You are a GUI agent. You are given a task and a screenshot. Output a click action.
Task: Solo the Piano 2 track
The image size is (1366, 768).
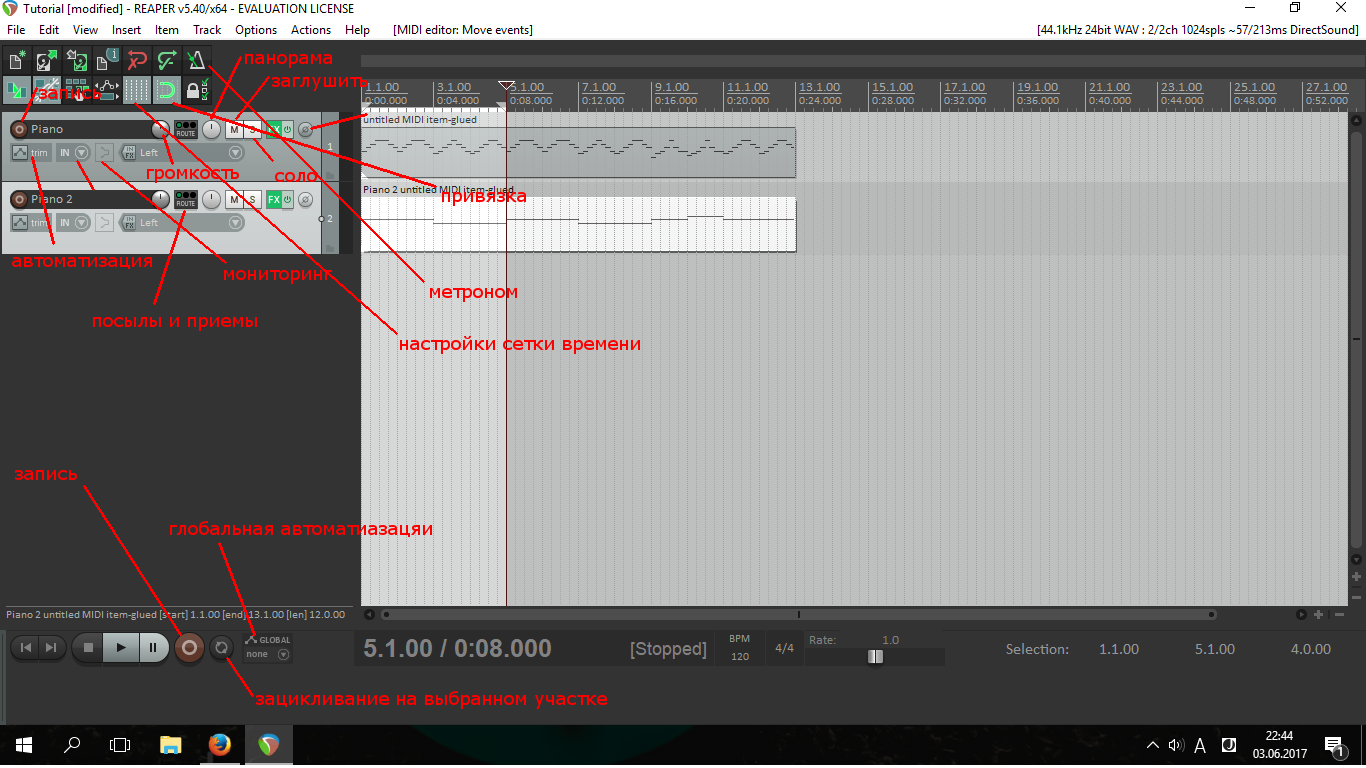(253, 199)
